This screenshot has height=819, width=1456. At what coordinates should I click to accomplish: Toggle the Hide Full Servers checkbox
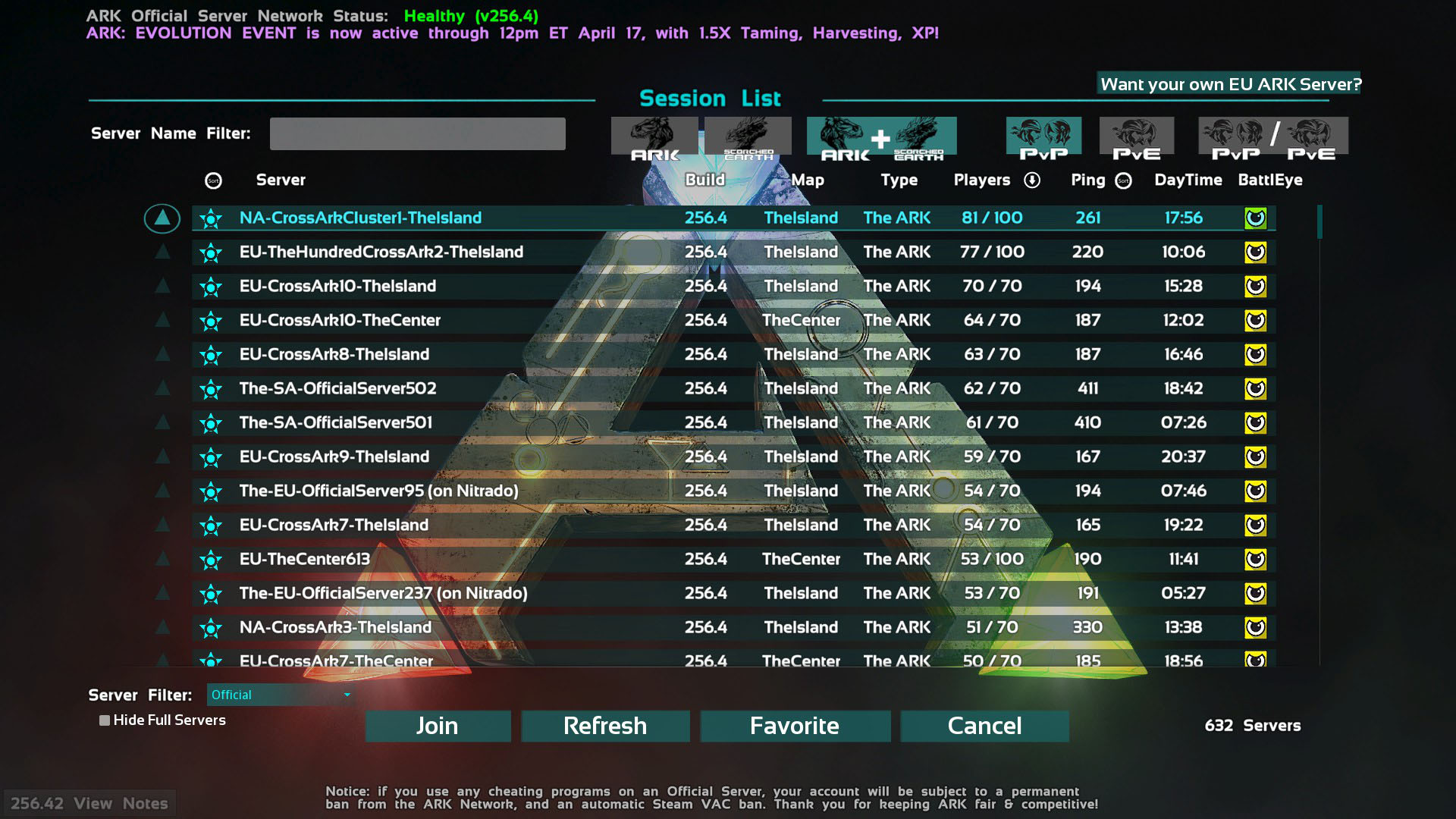pyautogui.click(x=105, y=720)
